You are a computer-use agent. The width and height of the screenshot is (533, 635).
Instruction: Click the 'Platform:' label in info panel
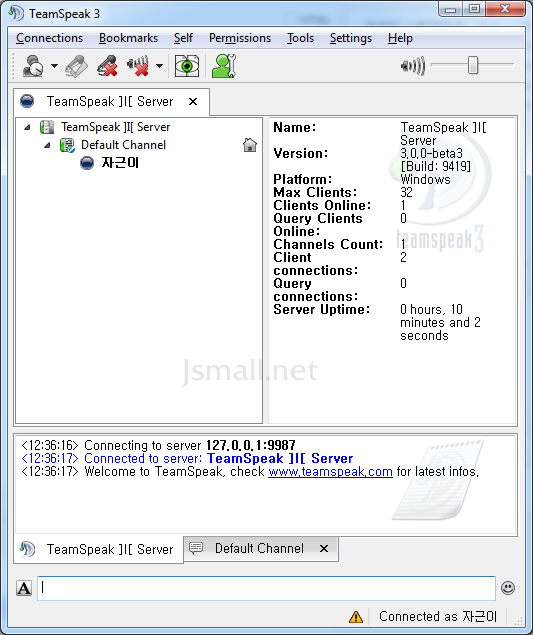(303, 179)
